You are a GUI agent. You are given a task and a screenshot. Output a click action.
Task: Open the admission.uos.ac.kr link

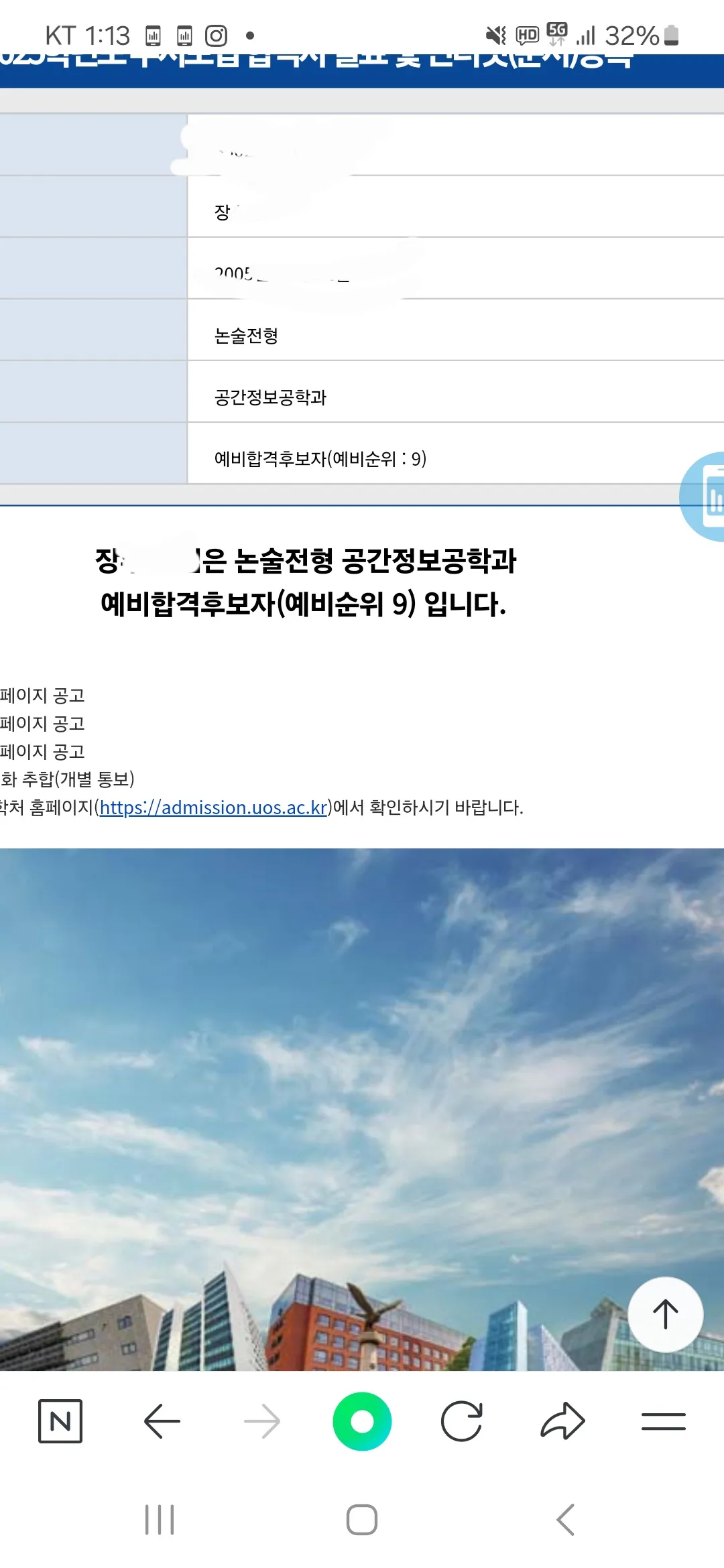click(x=213, y=807)
